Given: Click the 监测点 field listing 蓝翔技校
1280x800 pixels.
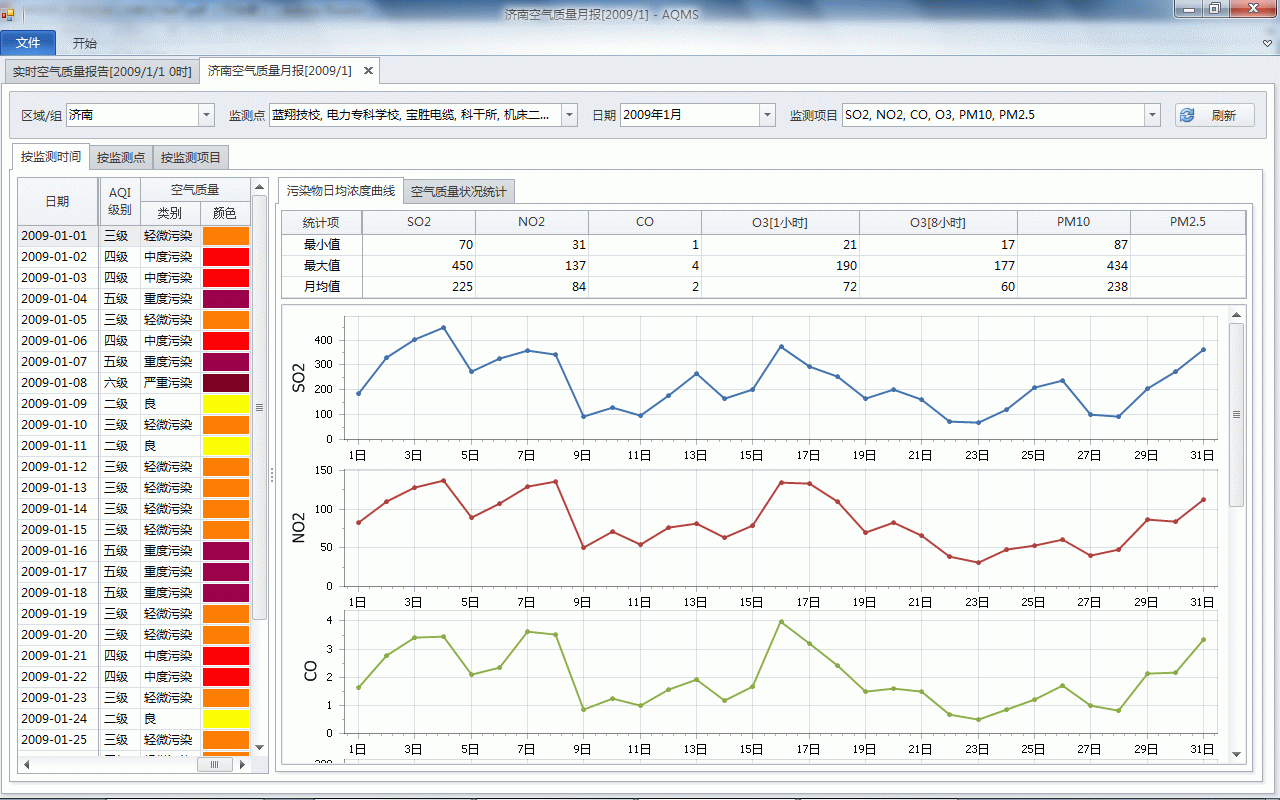Looking at the screenshot, I should coord(415,115).
